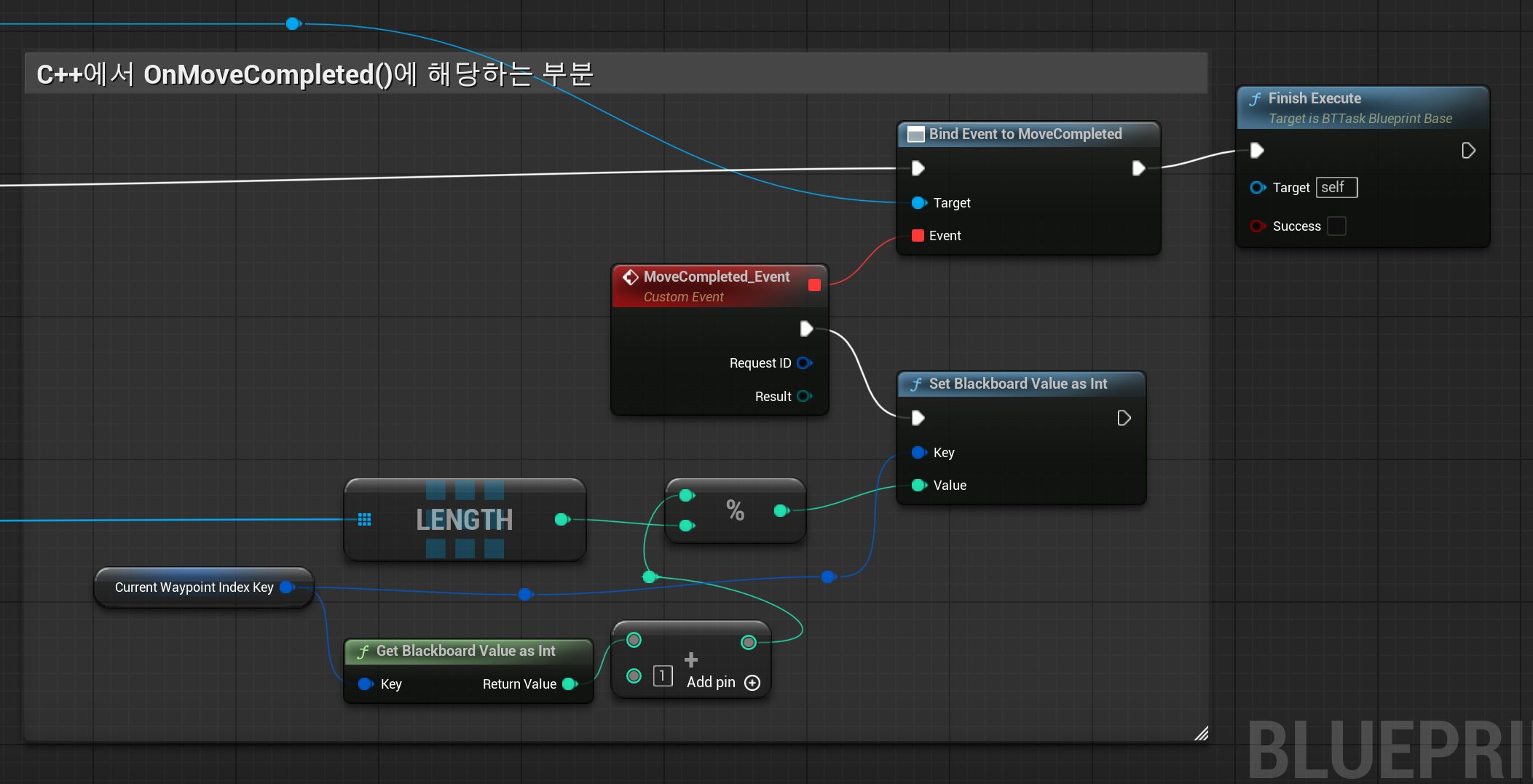Click the reroute node on the top blue wire

[293, 24]
